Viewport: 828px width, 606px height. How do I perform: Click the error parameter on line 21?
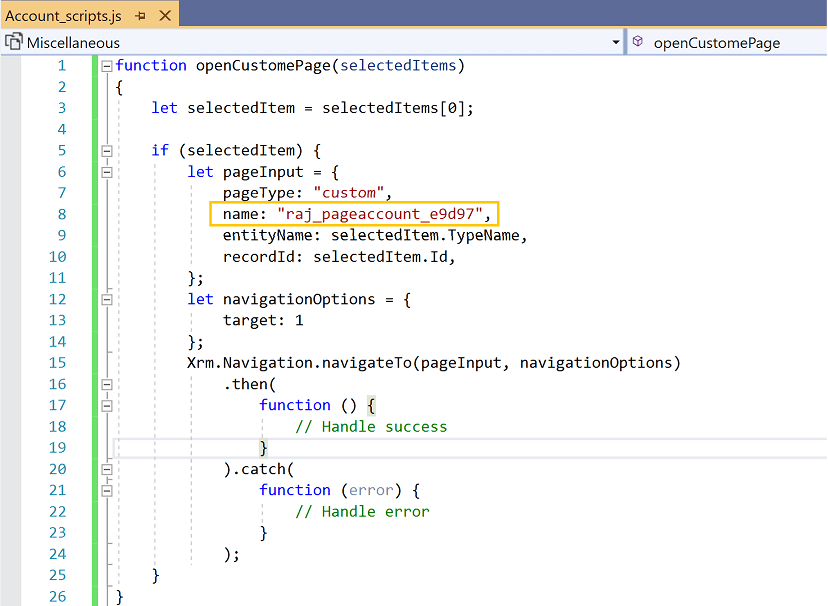coord(371,490)
